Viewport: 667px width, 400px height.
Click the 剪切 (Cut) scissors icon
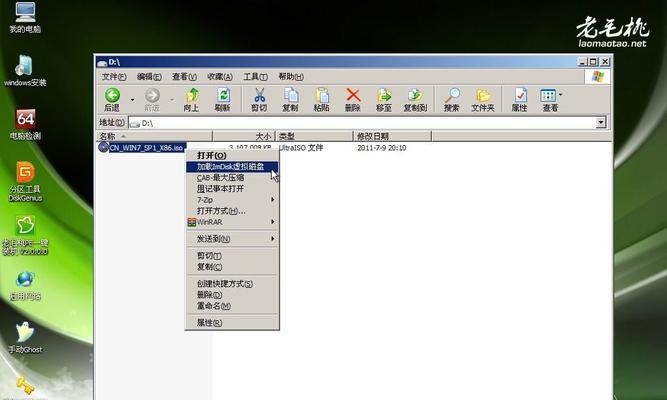tap(259, 95)
